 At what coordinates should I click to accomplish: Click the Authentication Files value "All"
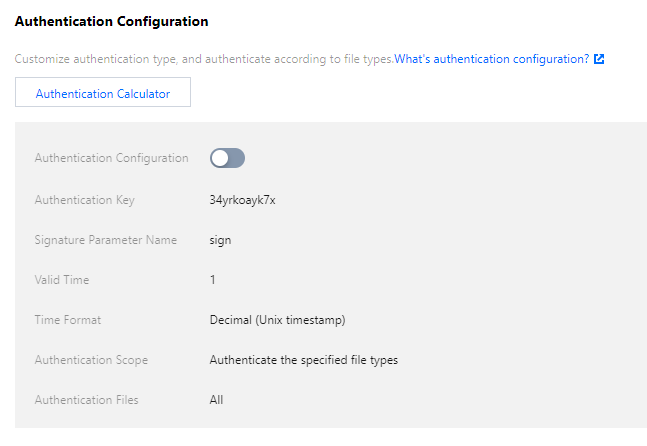217,400
